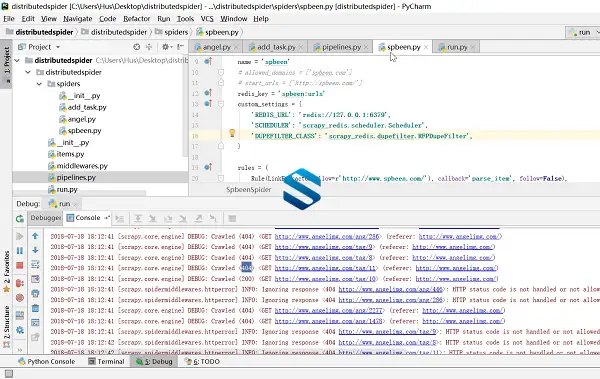Stop the debug session red square
Screen dimensions: 600x379
(x=20, y=265)
